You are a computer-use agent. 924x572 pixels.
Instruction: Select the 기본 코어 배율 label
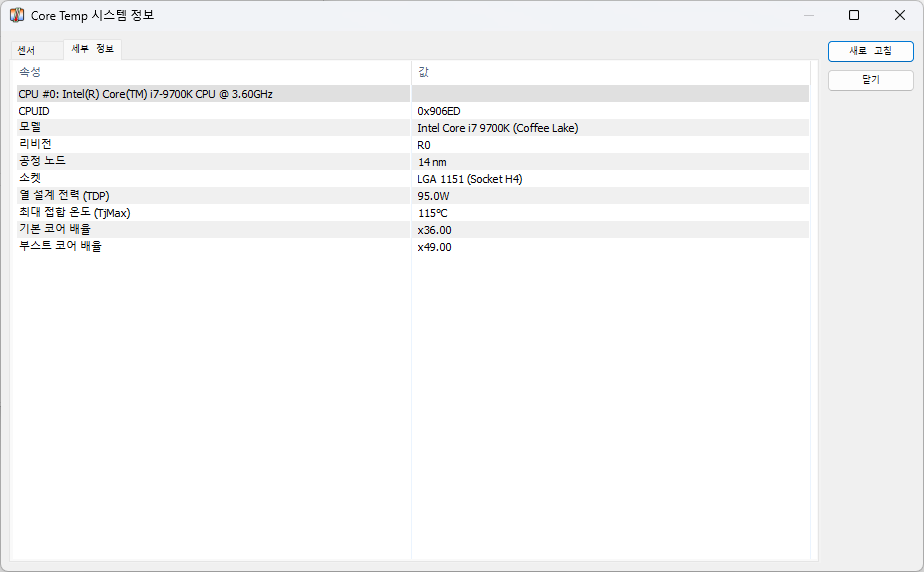[x=55, y=229]
